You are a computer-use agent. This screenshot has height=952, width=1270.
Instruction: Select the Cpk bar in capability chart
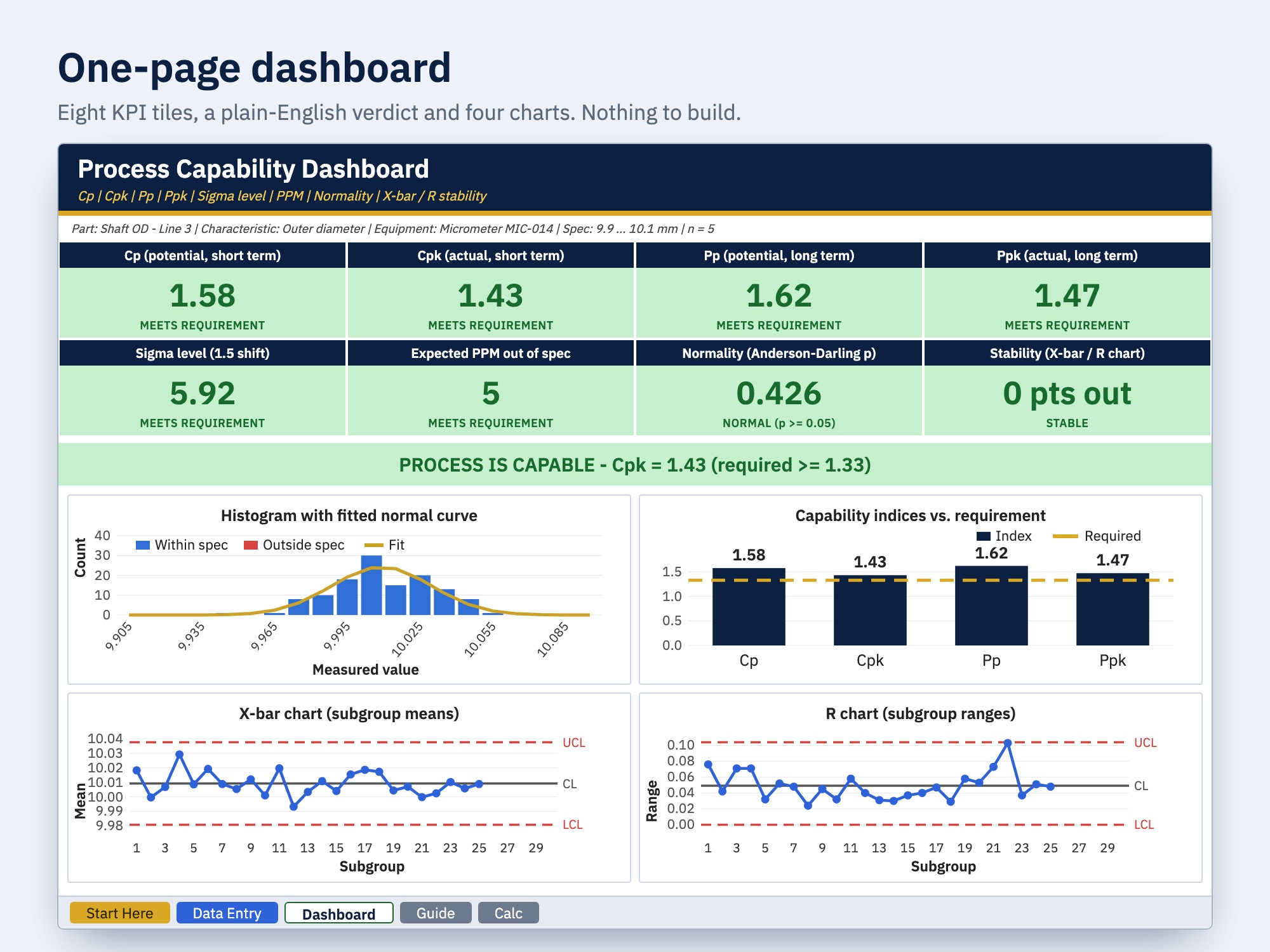(870, 610)
